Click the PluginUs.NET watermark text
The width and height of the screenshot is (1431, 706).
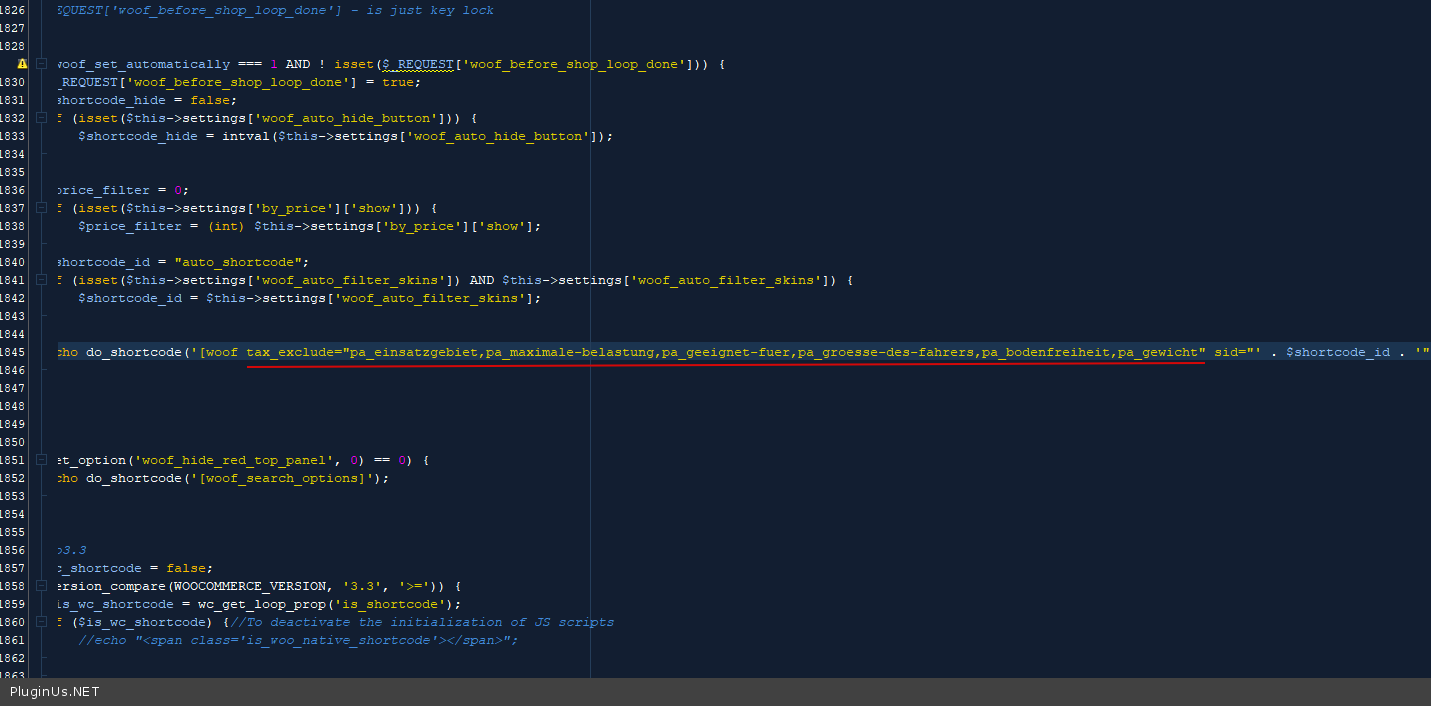(55, 692)
